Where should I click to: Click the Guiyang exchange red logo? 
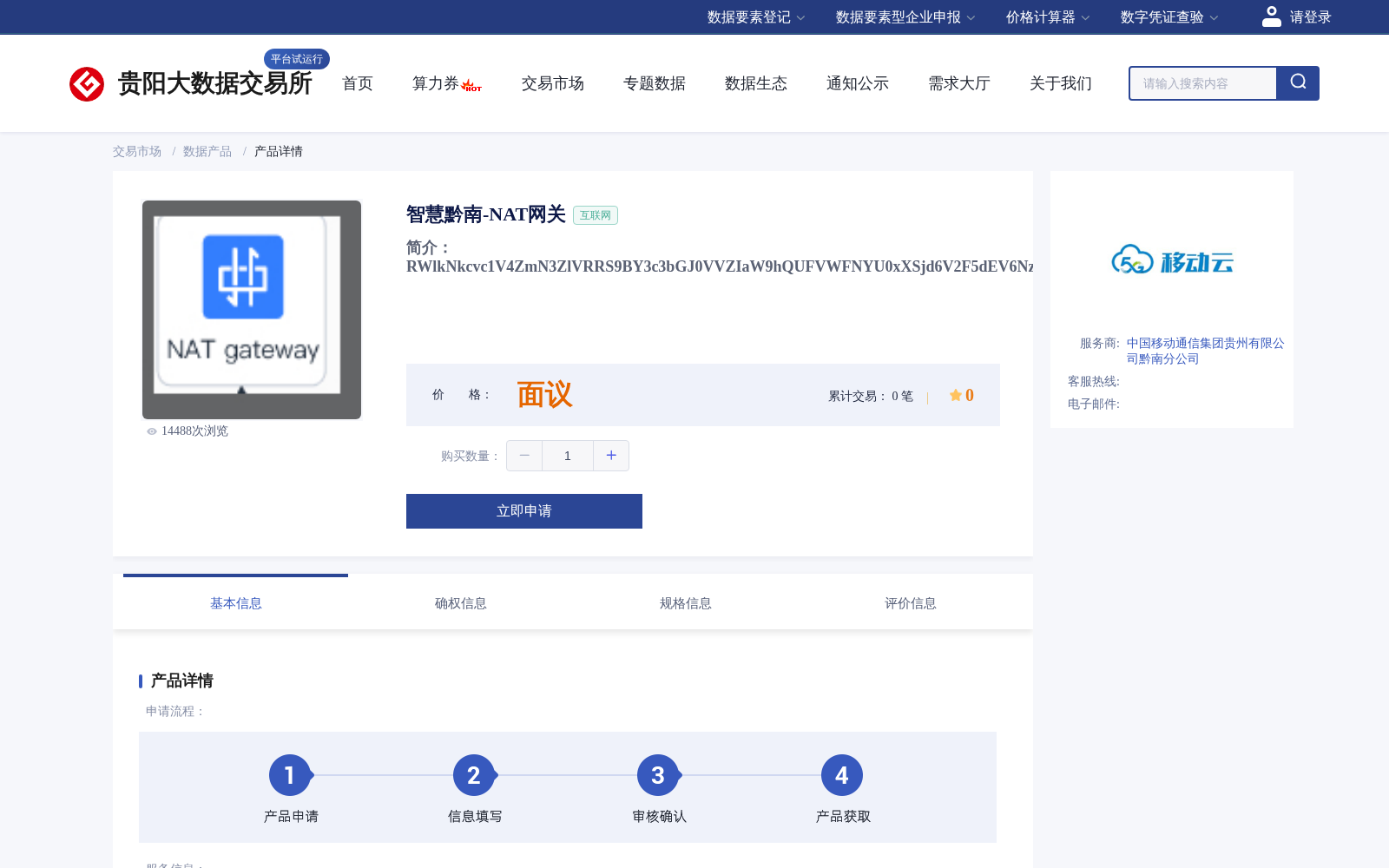click(x=87, y=84)
